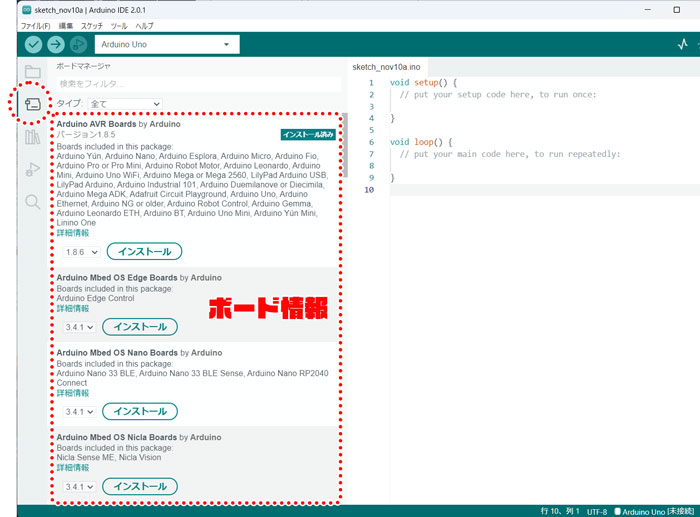This screenshot has height=517, width=700.
Task: Open the ツール menu
Action: point(119,26)
